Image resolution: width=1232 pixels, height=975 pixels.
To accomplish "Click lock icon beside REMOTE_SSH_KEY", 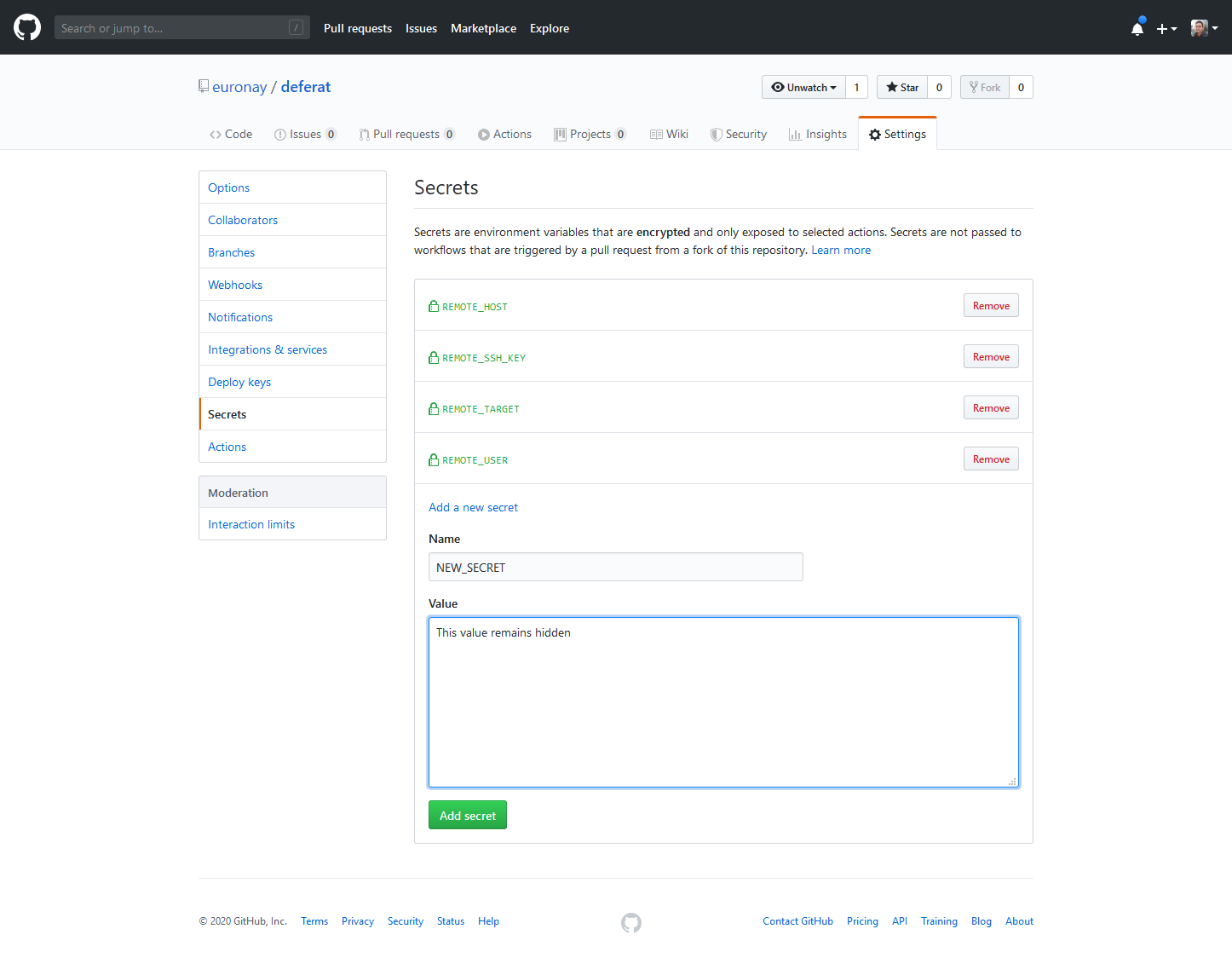I will pyautogui.click(x=434, y=357).
